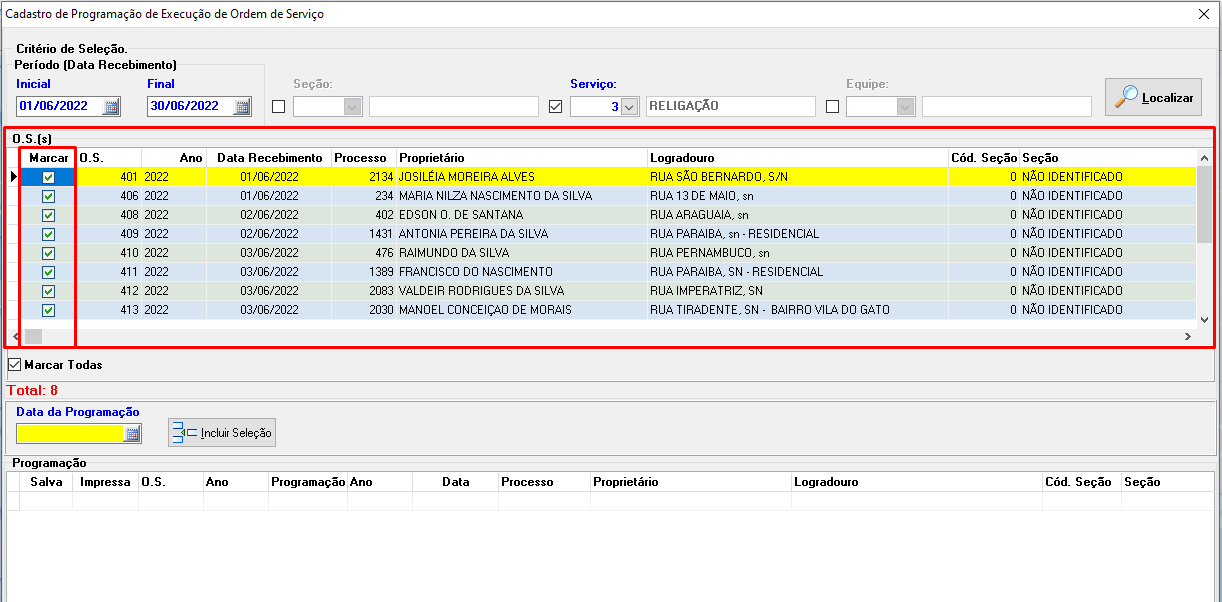Open the Data da Programação calendar picker
The width and height of the screenshot is (1222, 602).
(x=132, y=433)
